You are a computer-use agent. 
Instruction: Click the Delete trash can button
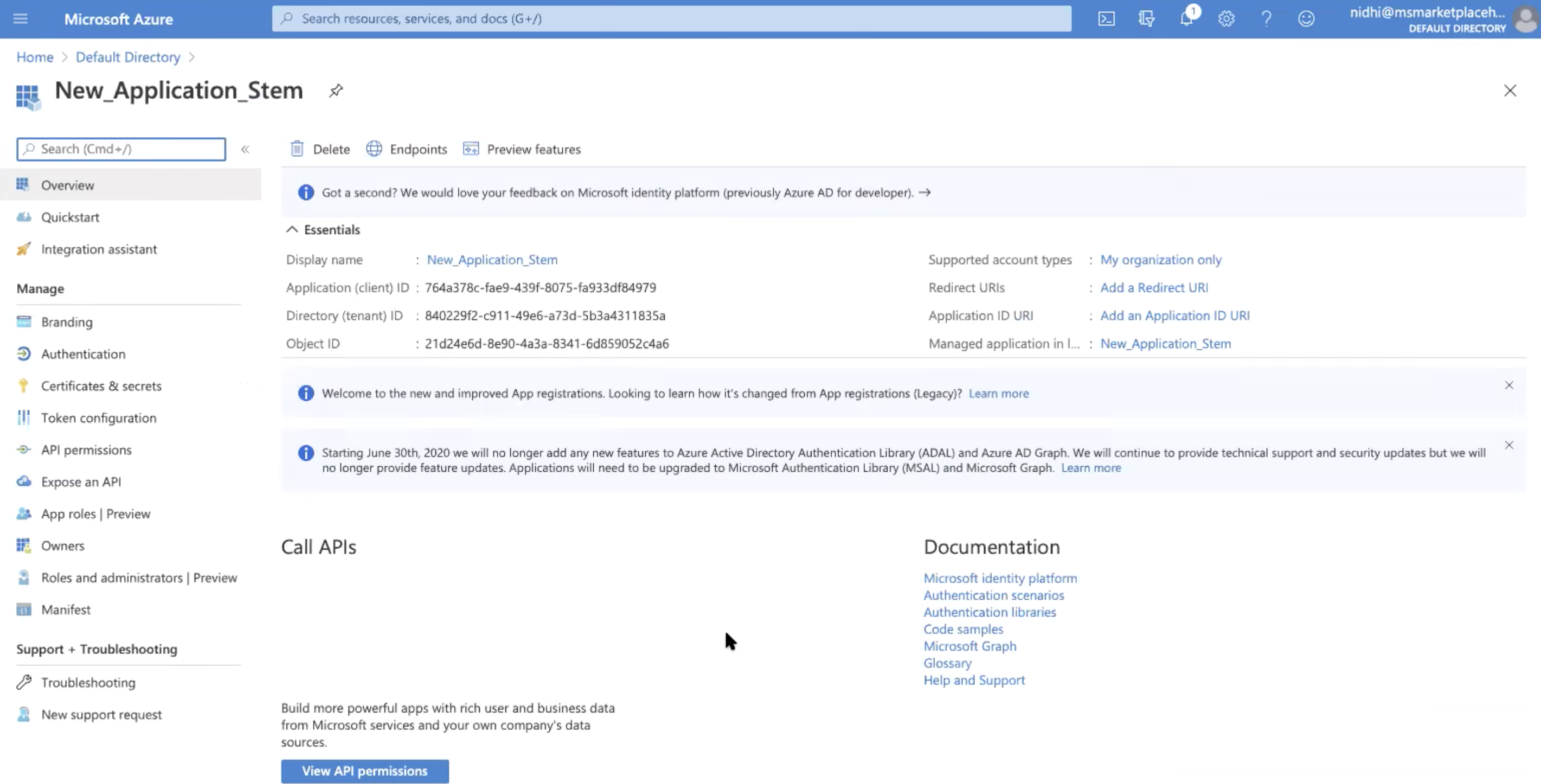coord(320,149)
